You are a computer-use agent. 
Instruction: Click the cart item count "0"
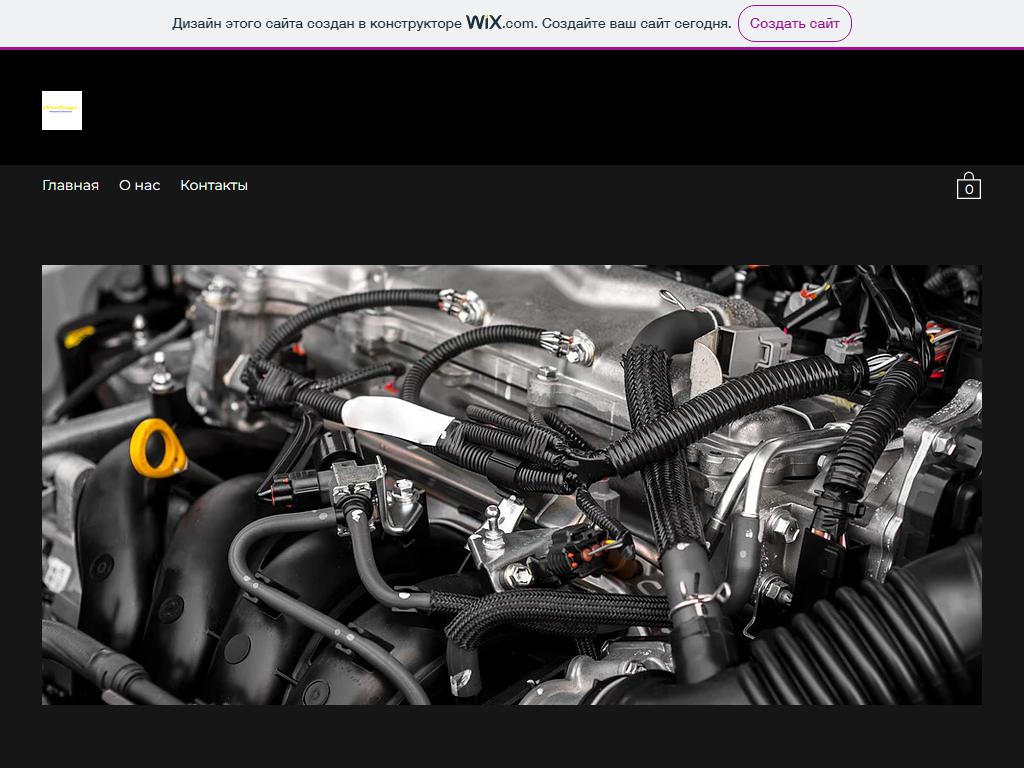tap(968, 190)
